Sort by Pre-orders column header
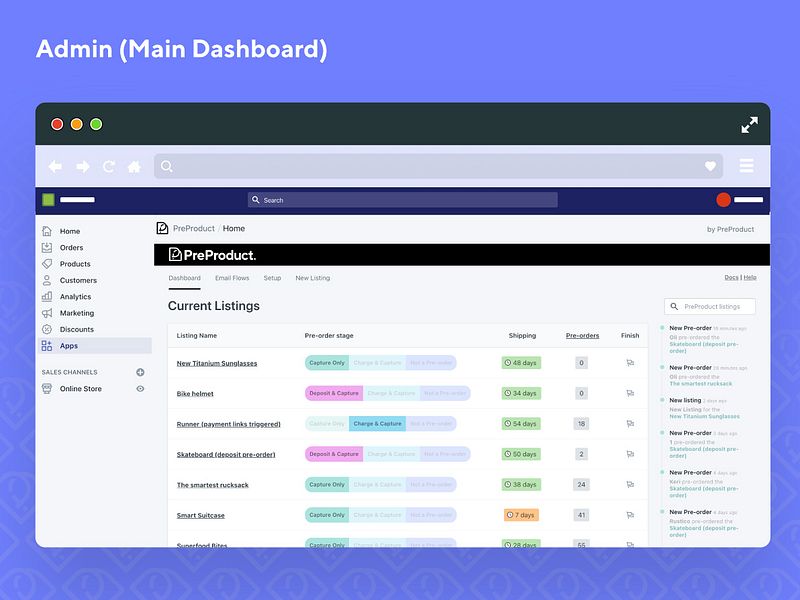Image resolution: width=800 pixels, height=600 pixels. point(582,335)
